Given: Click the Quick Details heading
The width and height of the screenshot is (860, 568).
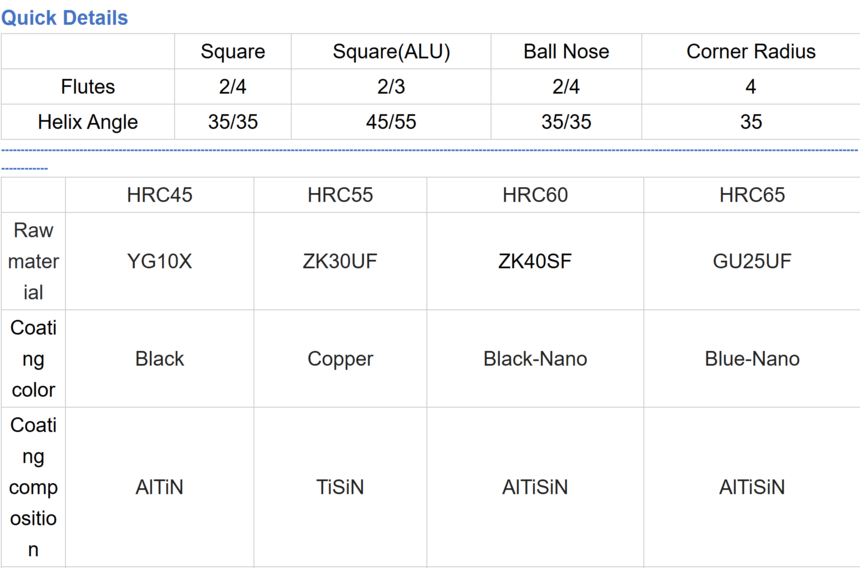Looking at the screenshot, I should [64, 17].
